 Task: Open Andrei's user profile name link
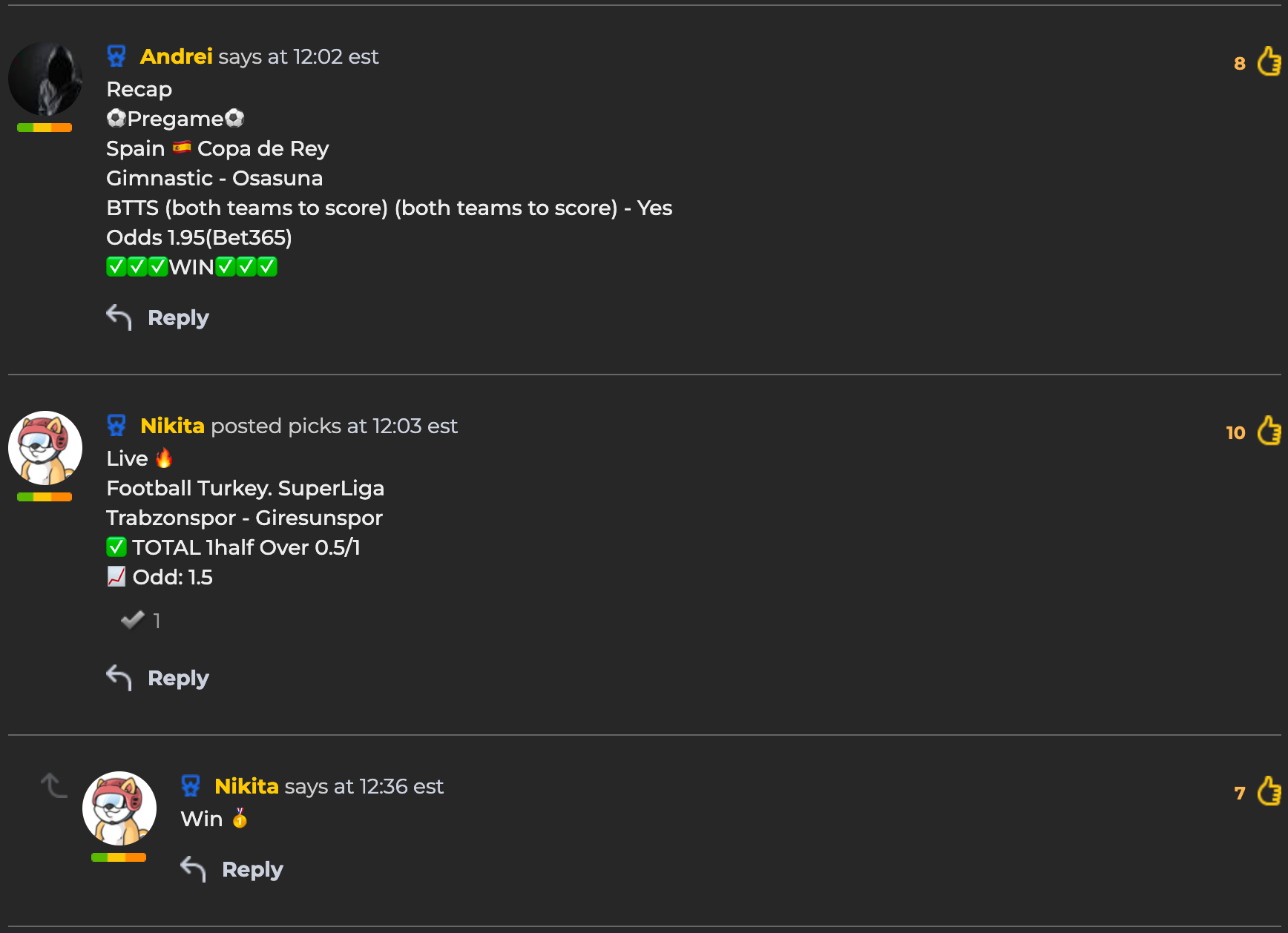(177, 56)
